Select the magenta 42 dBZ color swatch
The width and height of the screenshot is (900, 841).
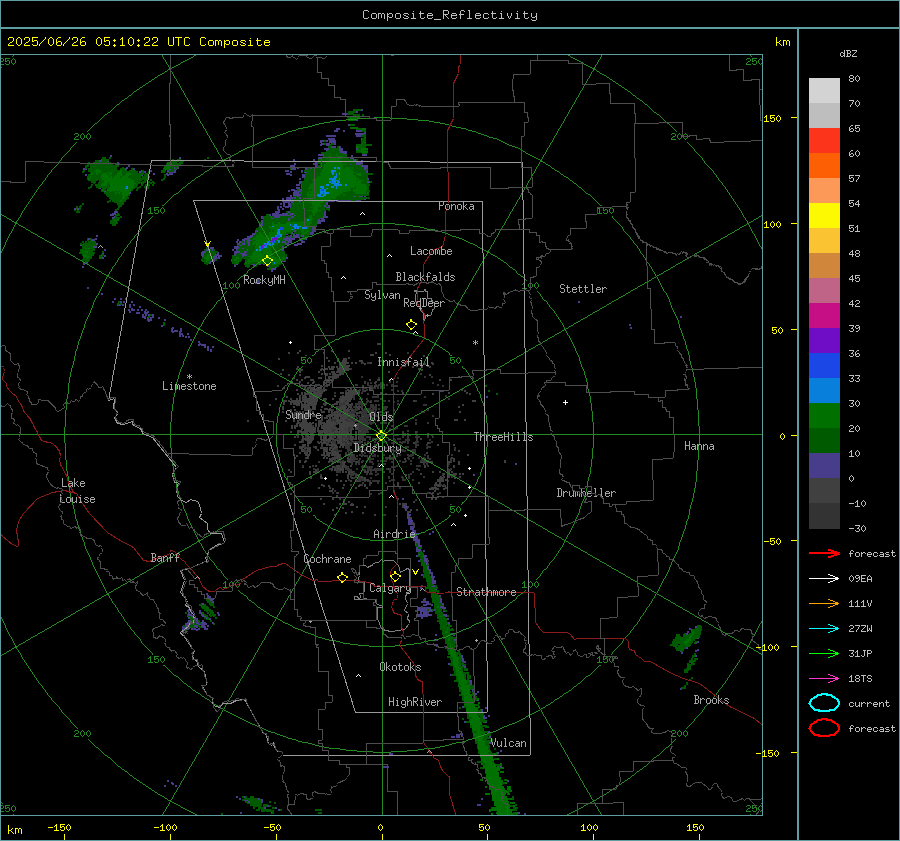coord(824,316)
